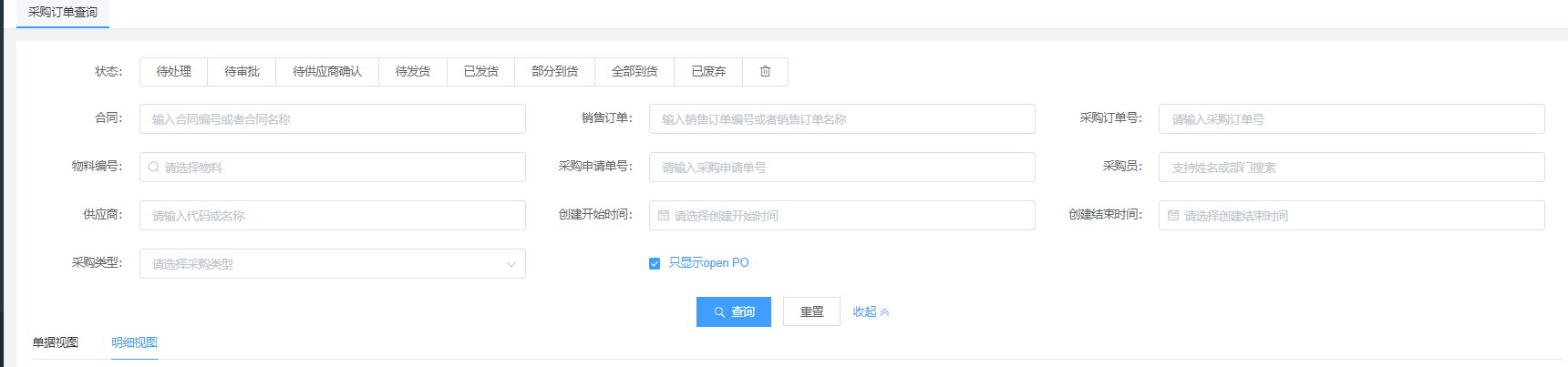Switch to the 单据视图 tab
The height and width of the screenshot is (367, 1568).
56,342
